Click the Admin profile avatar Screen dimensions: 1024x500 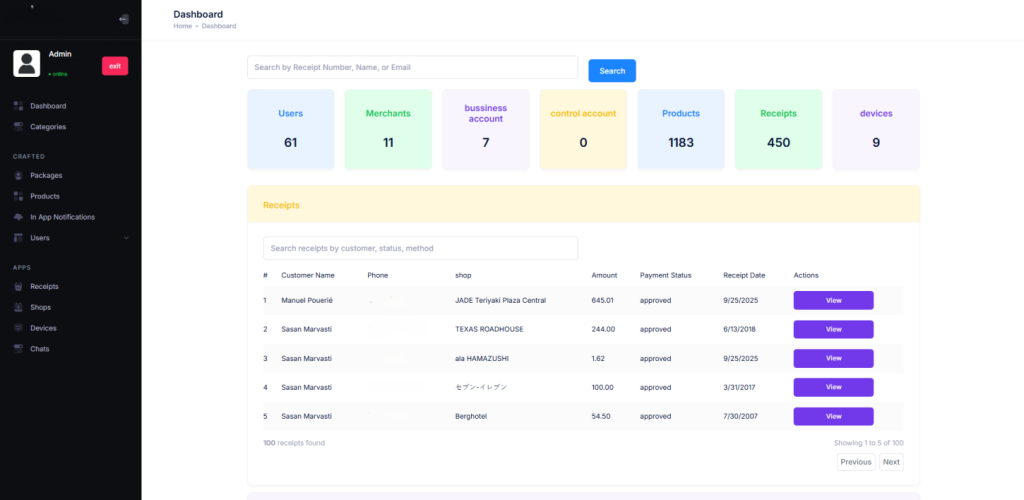pos(26,63)
